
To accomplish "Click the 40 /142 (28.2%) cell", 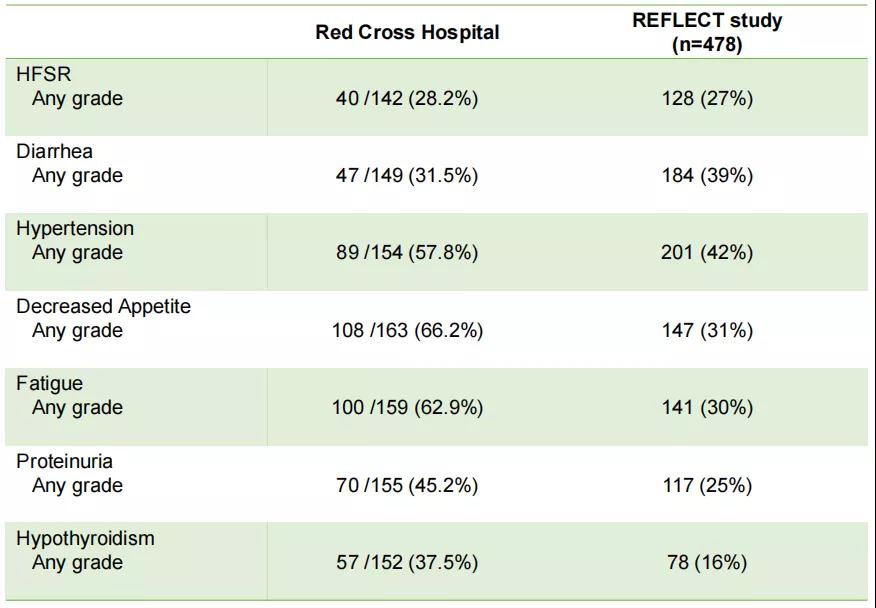I will coord(407,98).
